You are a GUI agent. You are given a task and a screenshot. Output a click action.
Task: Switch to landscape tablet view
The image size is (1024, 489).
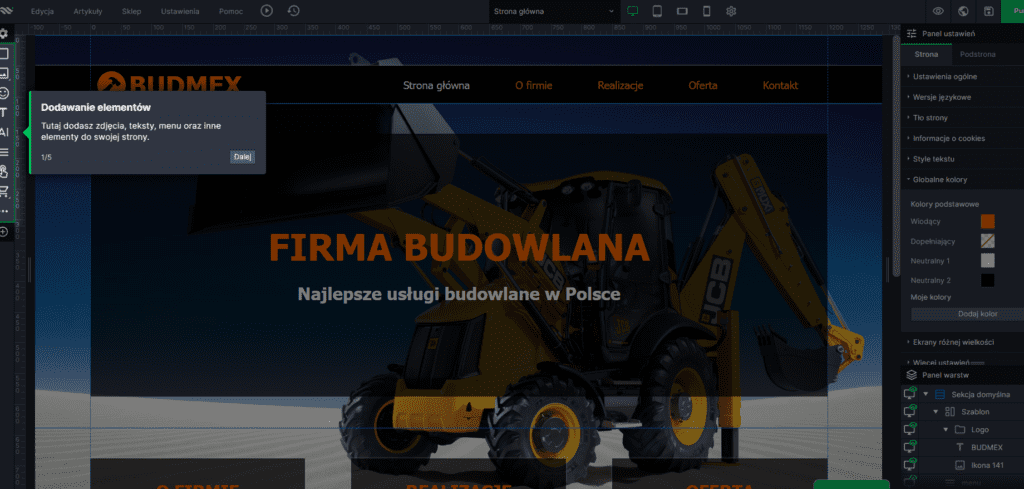point(682,11)
